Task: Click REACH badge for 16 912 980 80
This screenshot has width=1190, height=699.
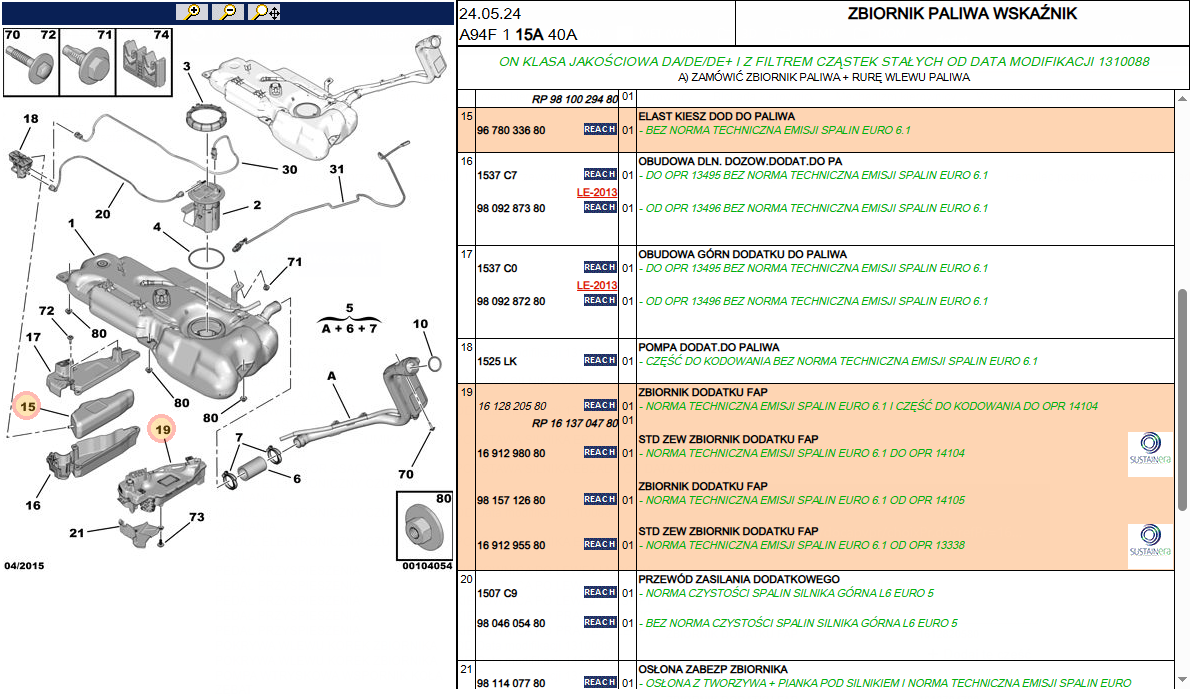Action: click(x=600, y=452)
